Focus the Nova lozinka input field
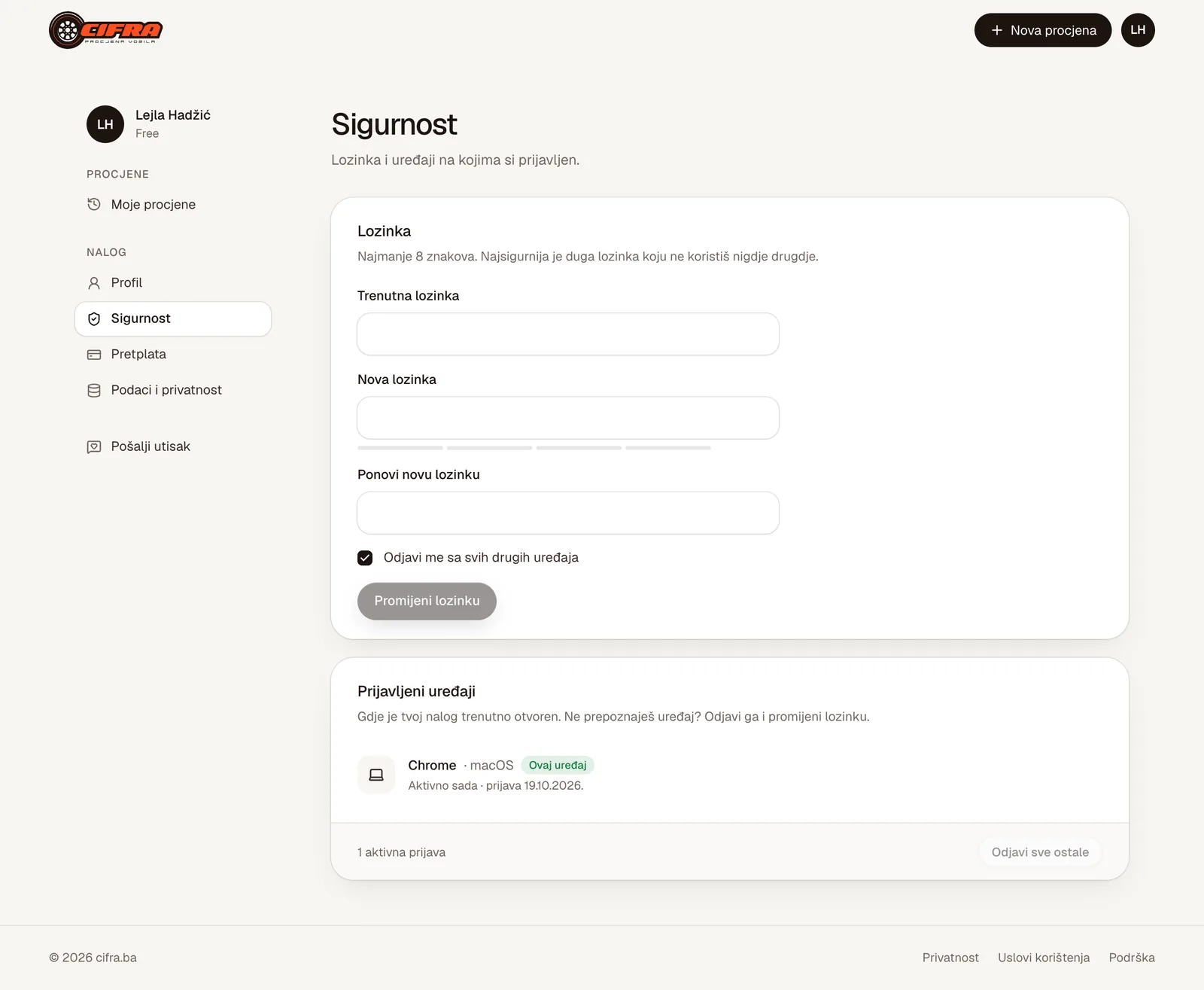The height and width of the screenshot is (990, 1204). click(568, 418)
